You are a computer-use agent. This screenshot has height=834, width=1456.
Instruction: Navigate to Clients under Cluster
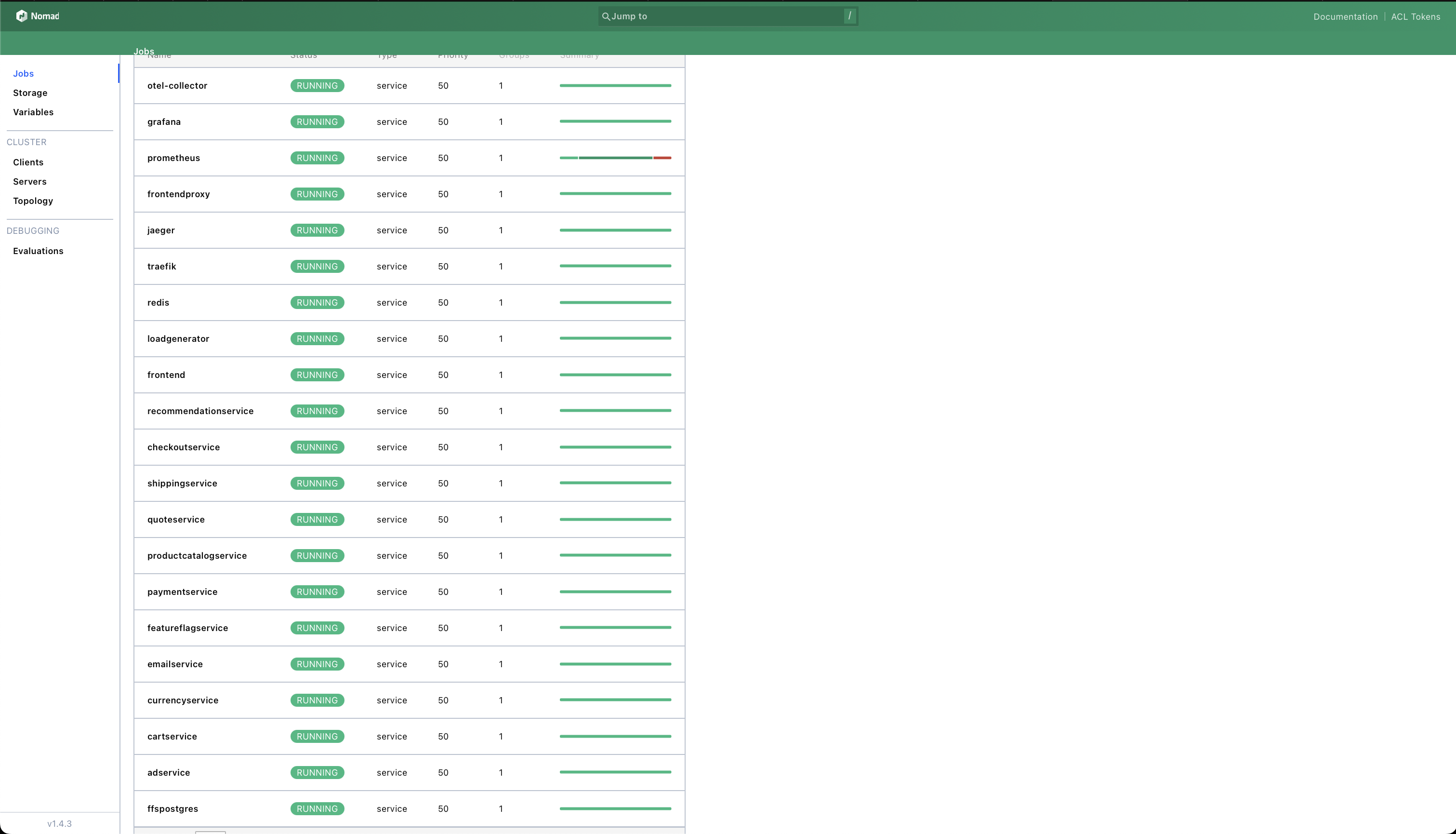click(28, 162)
